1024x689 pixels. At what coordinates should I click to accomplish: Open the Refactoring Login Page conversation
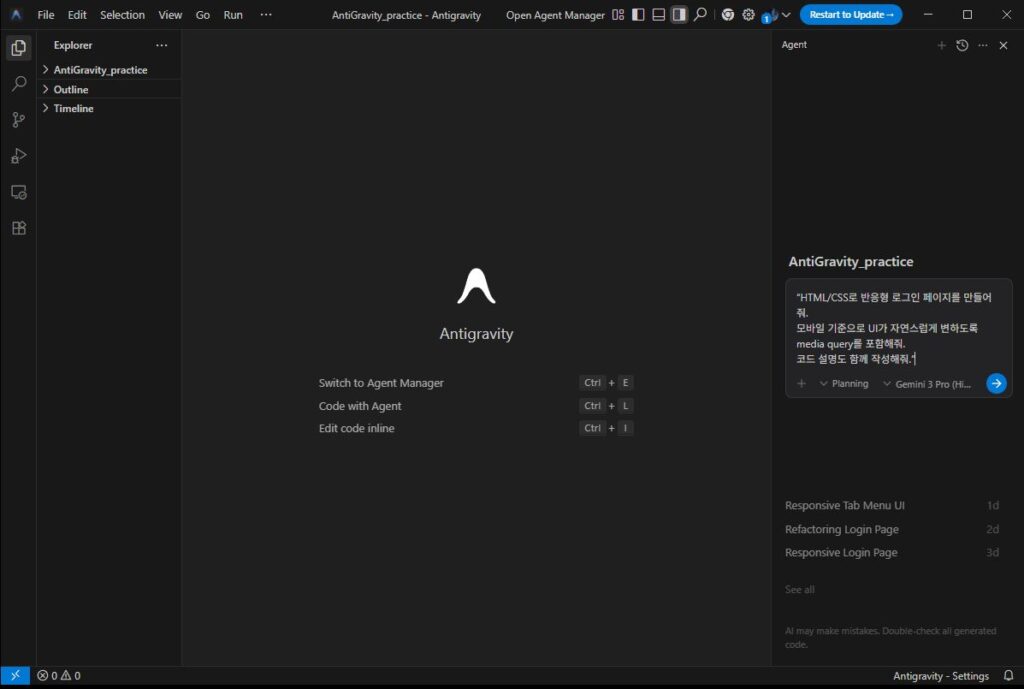[x=842, y=529]
